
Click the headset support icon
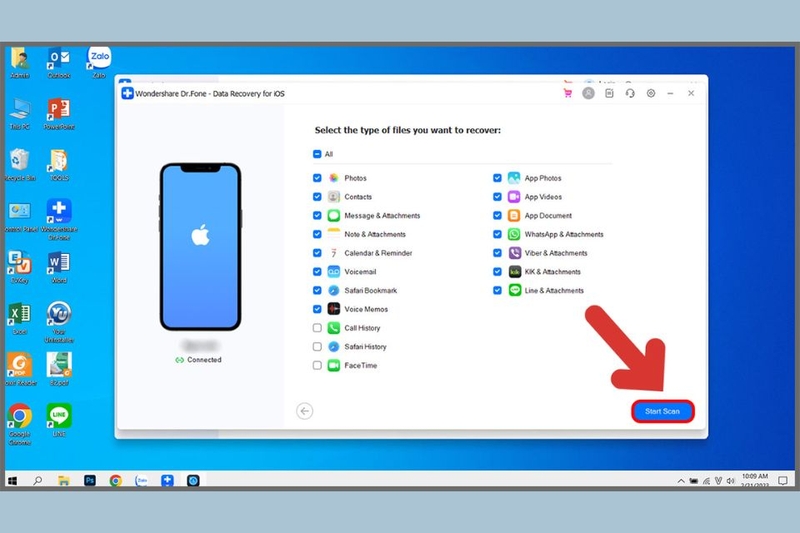[630, 93]
